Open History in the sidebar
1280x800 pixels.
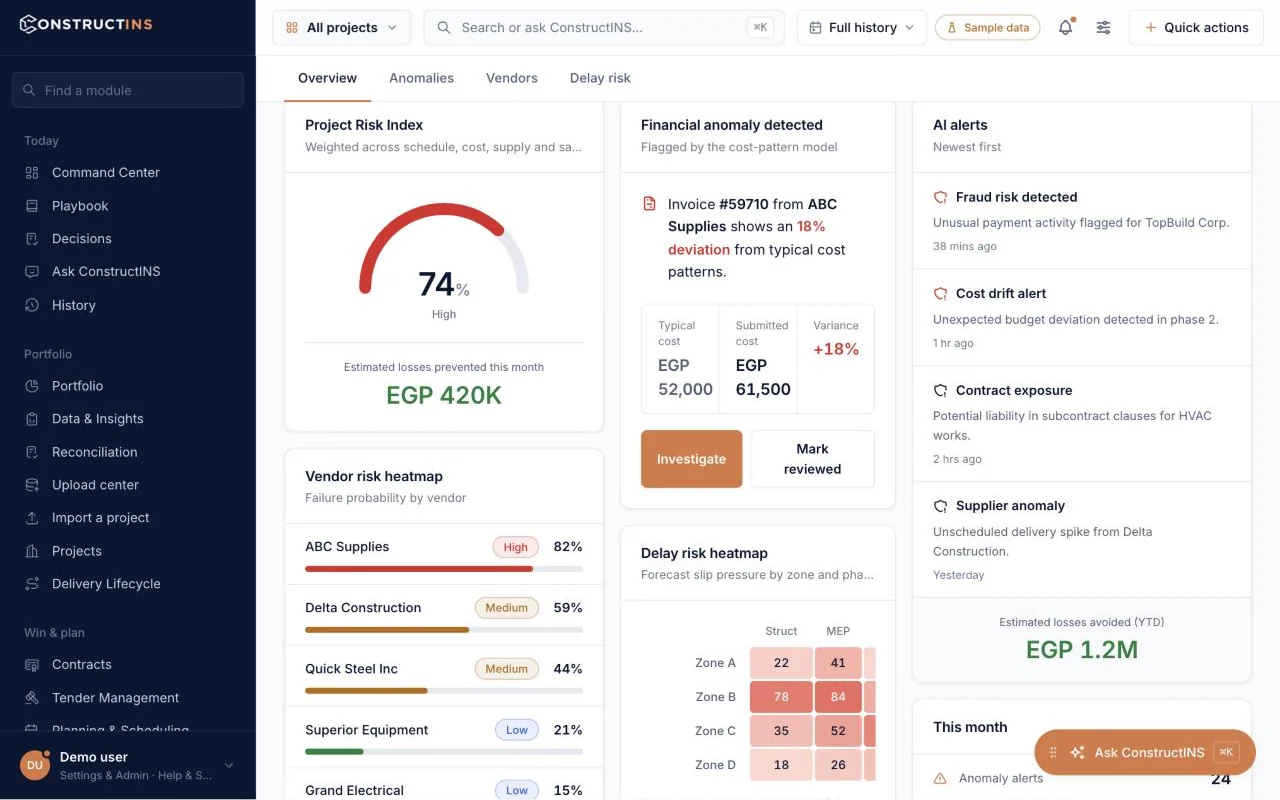tap(127, 305)
